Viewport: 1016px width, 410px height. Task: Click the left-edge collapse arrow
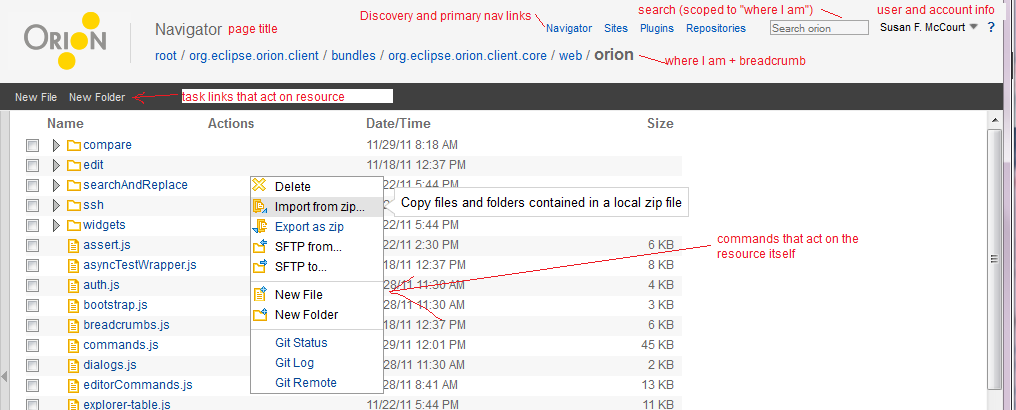tap(4, 376)
